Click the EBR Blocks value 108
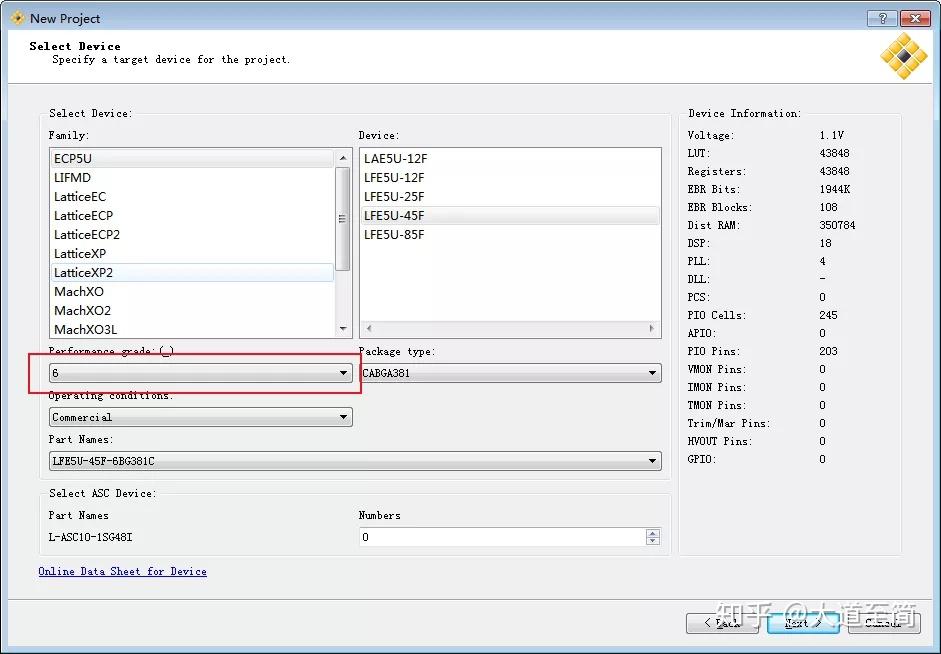Viewport: 941px width, 654px height. click(x=828, y=207)
